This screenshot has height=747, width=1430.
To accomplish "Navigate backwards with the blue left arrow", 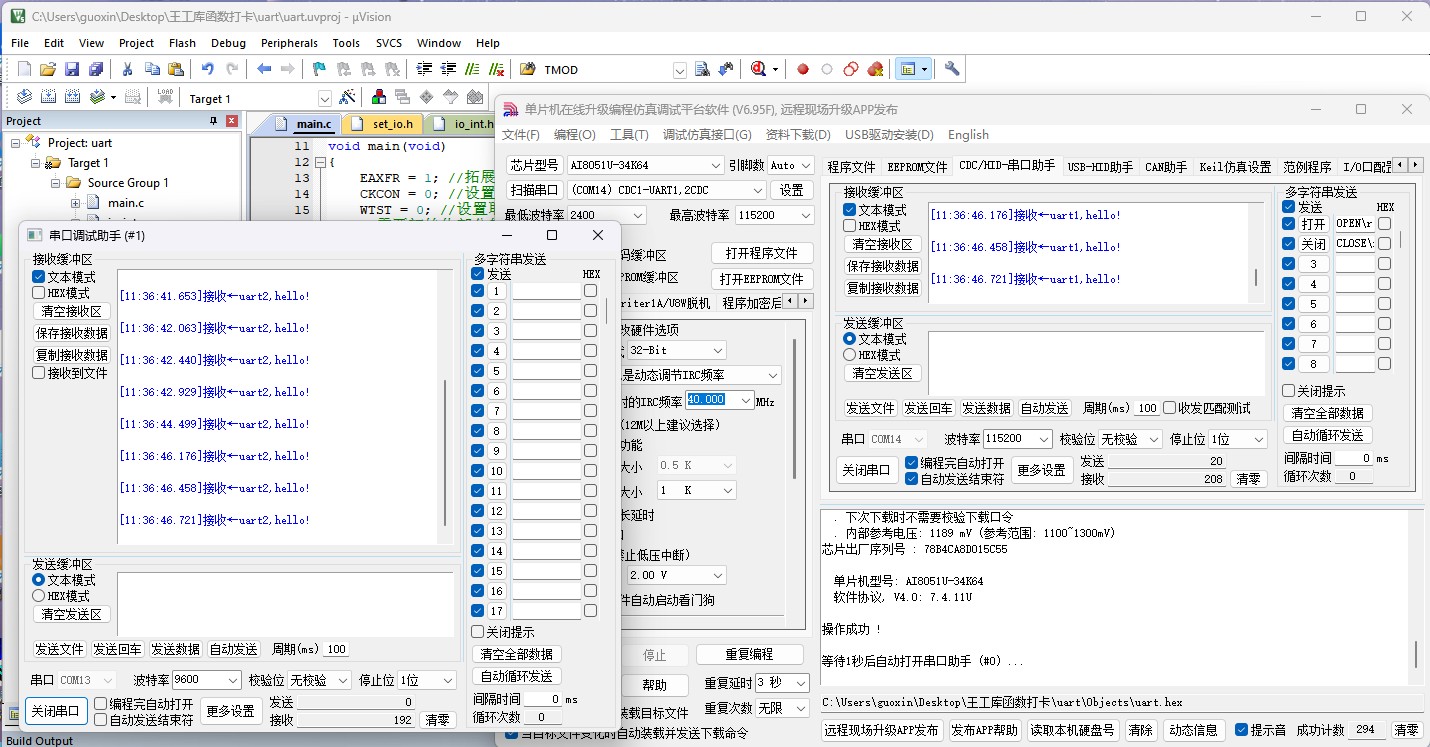I will 264,69.
